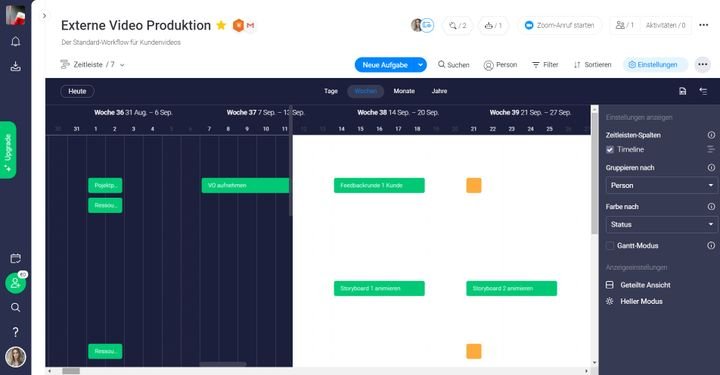Open the Filter options
720x375 pixels.
(545, 65)
